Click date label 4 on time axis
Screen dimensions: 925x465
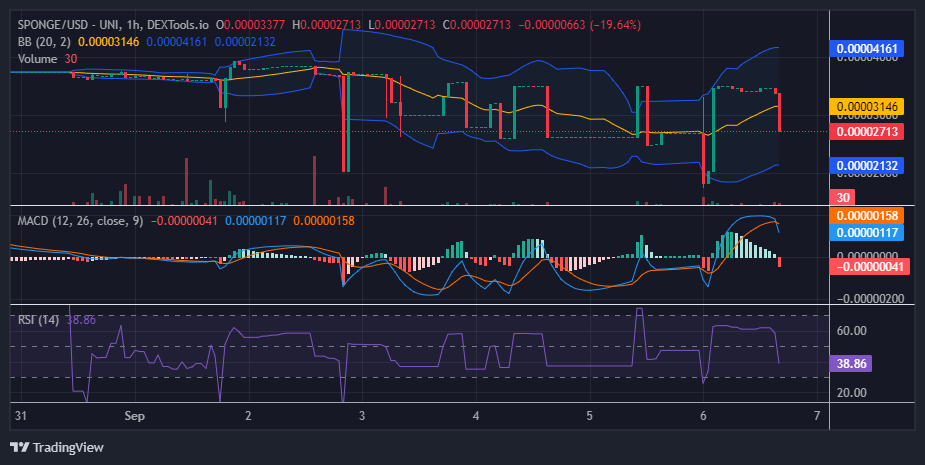click(x=476, y=415)
